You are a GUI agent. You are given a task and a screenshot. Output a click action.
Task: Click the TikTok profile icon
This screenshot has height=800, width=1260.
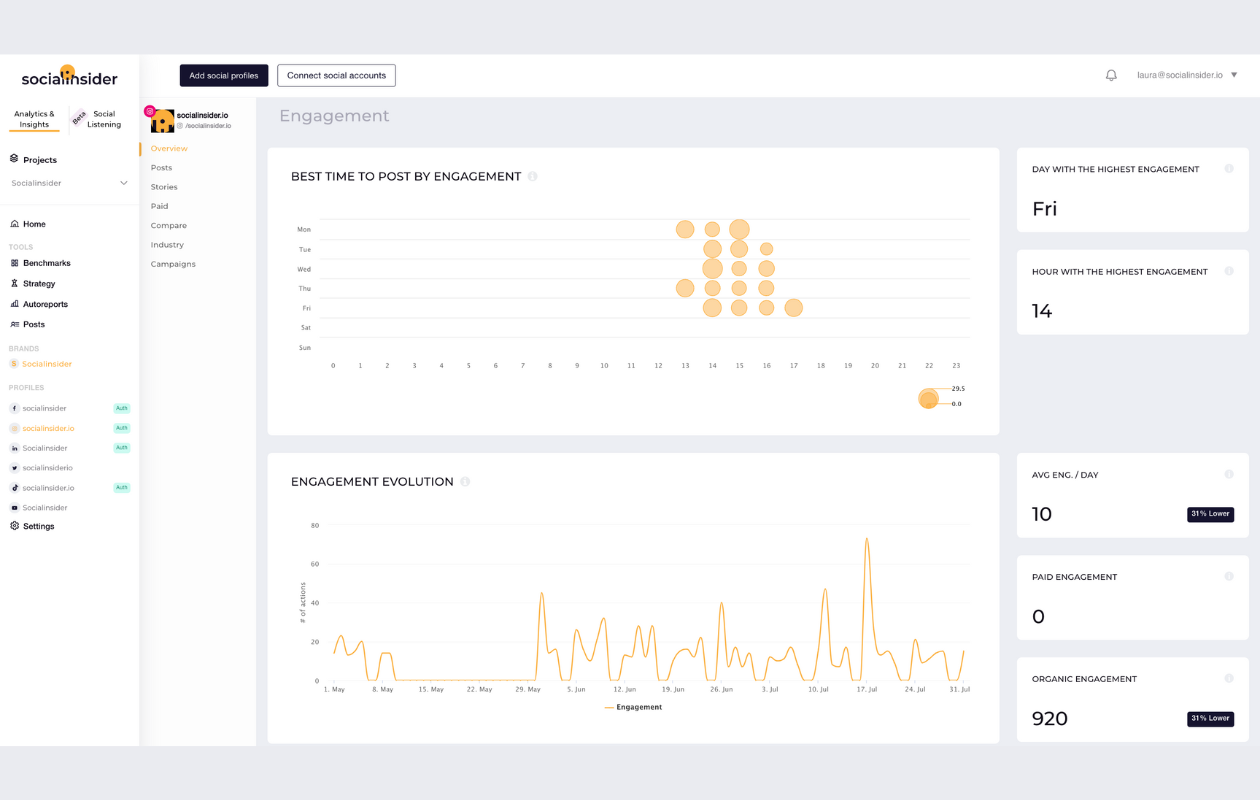click(x=15, y=488)
